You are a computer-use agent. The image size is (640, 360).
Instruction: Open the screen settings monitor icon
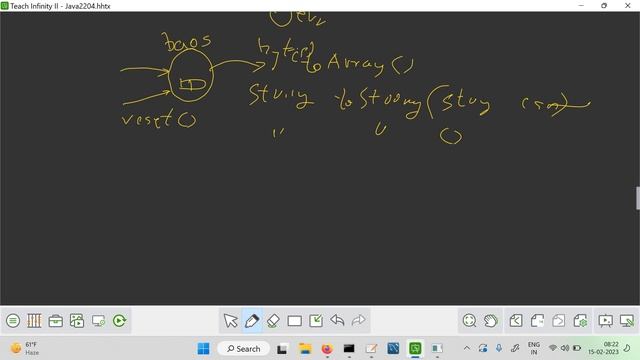tap(98, 321)
